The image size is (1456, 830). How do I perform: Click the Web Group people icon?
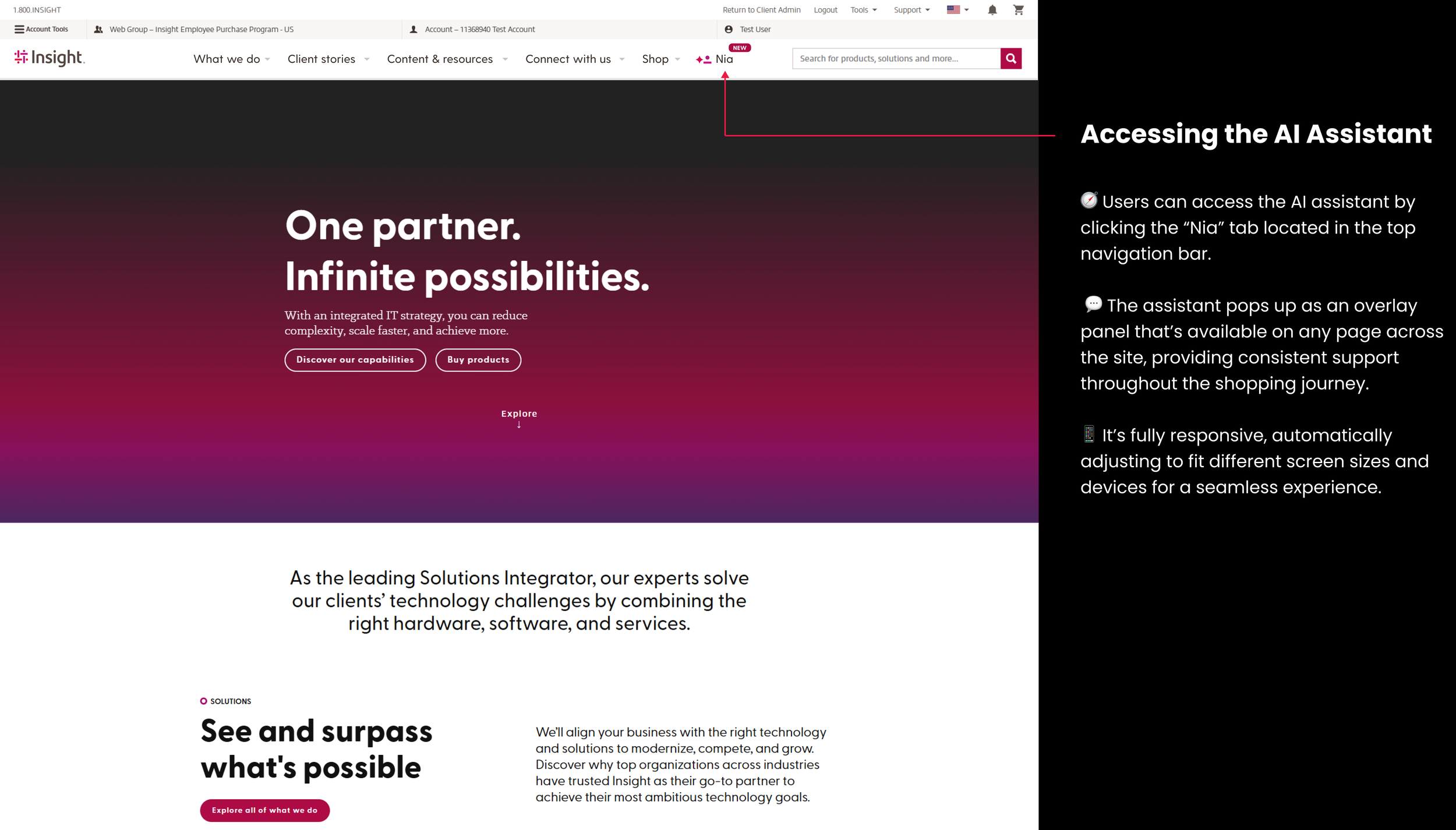98,29
